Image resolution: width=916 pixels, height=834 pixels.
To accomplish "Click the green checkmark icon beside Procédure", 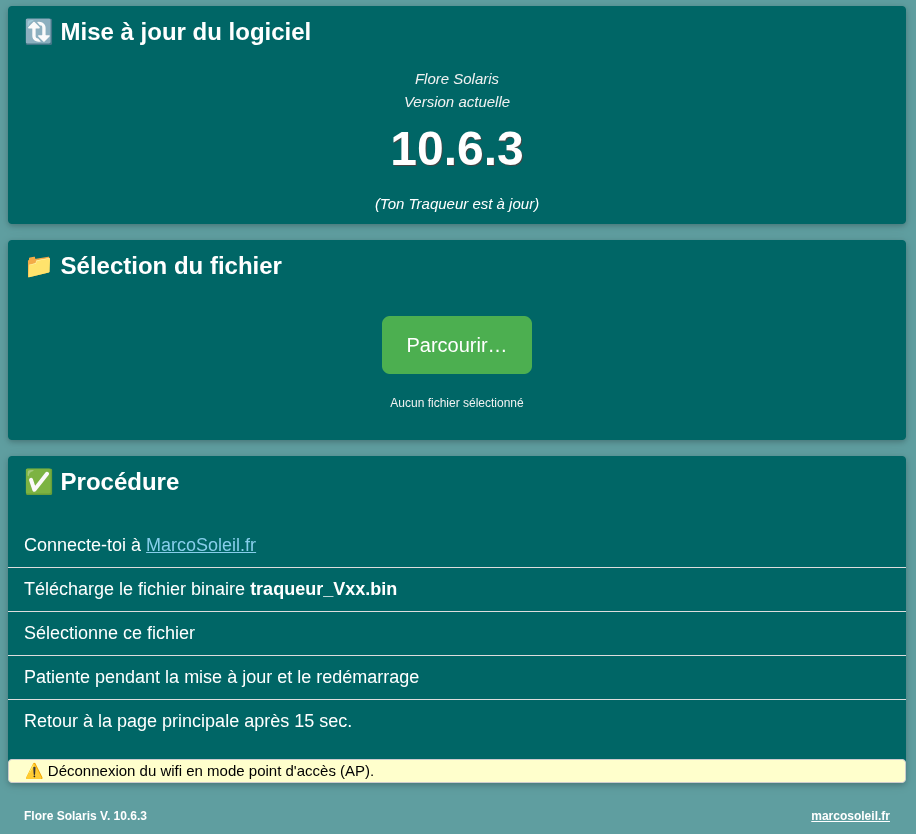I will pyautogui.click(x=37, y=481).
